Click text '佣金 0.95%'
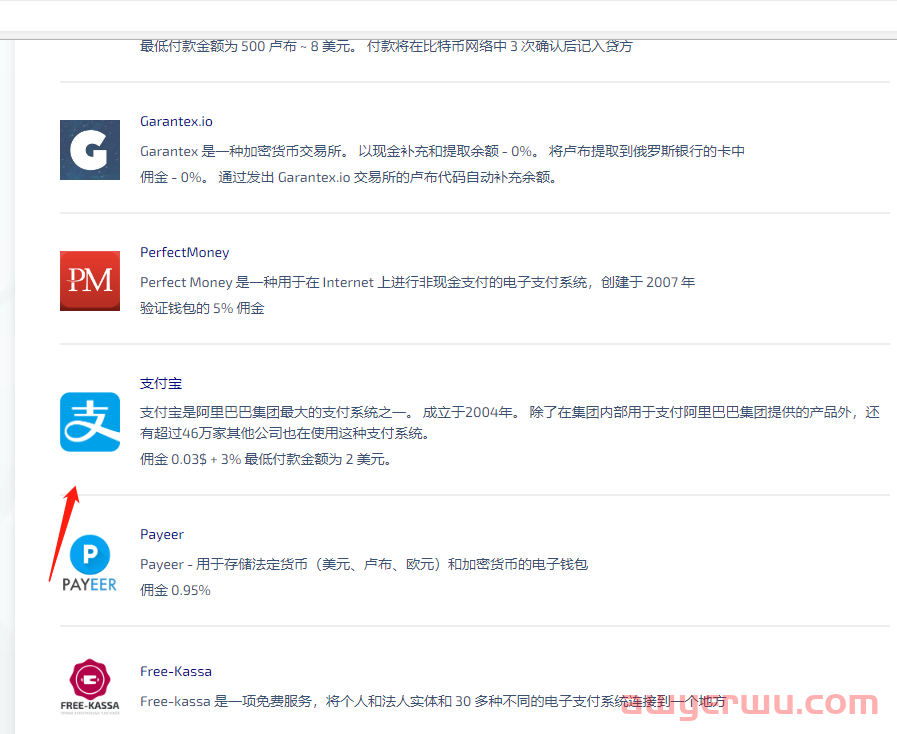897x734 pixels. click(x=175, y=590)
